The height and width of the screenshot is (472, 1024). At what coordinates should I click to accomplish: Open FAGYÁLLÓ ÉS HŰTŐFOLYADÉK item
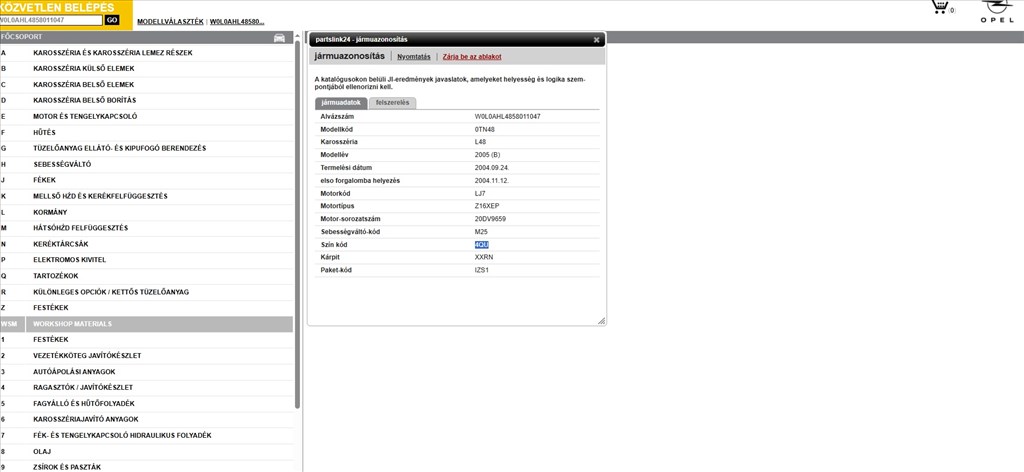click(84, 403)
